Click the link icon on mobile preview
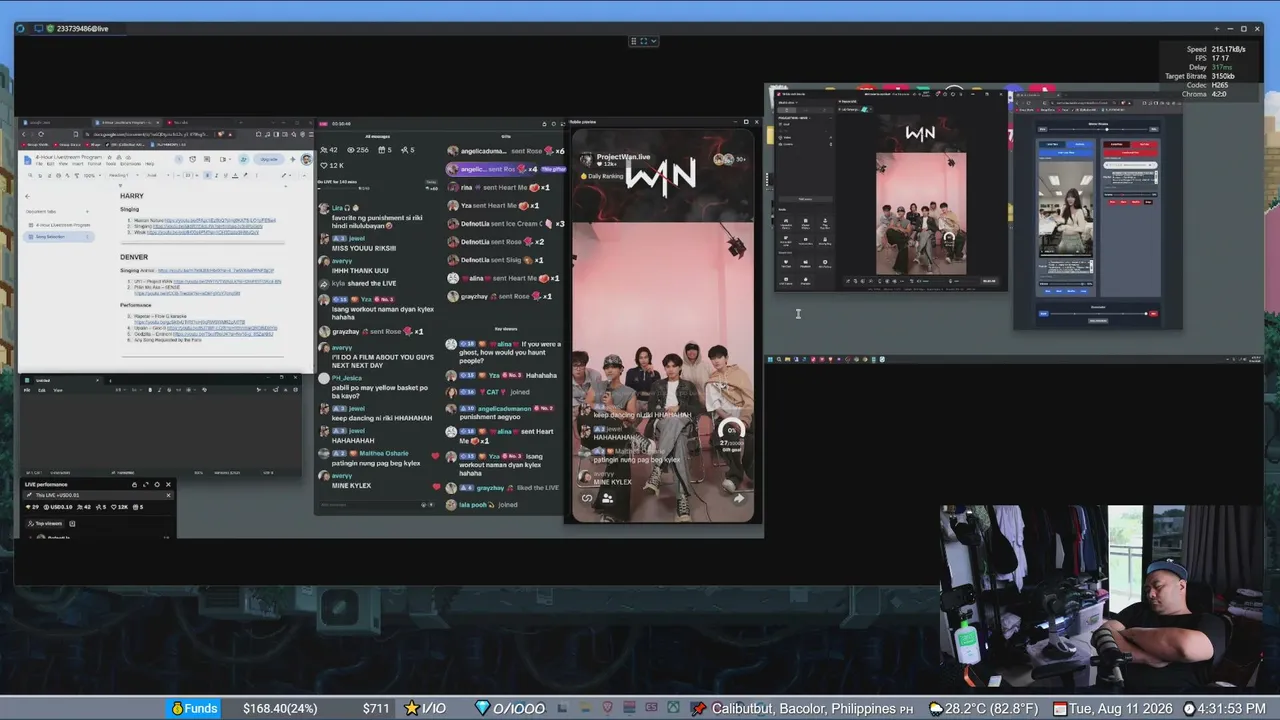This screenshot has width=1280, height=720. tap(587, 498)
